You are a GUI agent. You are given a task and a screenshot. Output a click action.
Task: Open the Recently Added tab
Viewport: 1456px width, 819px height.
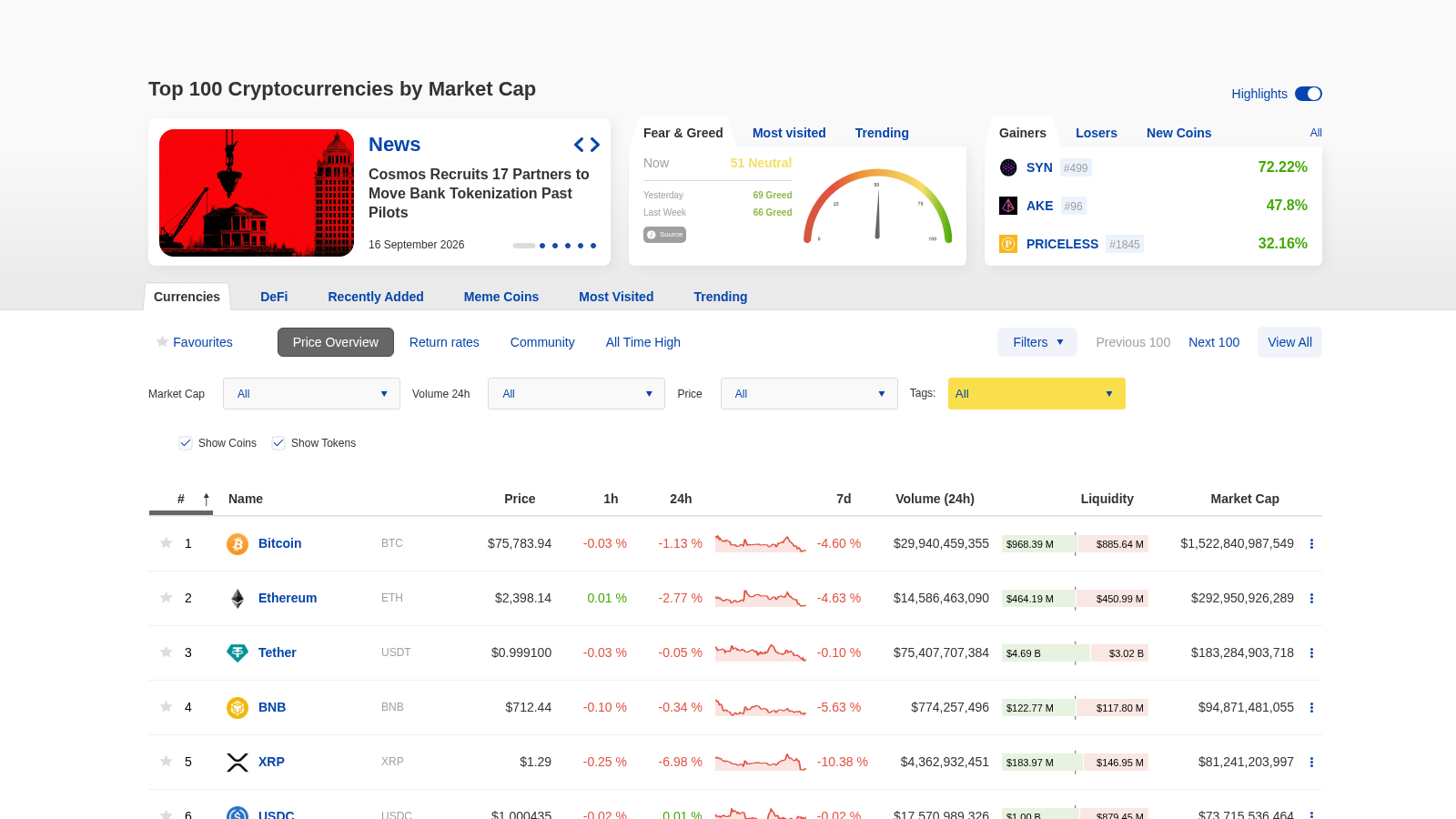(376, 297)
